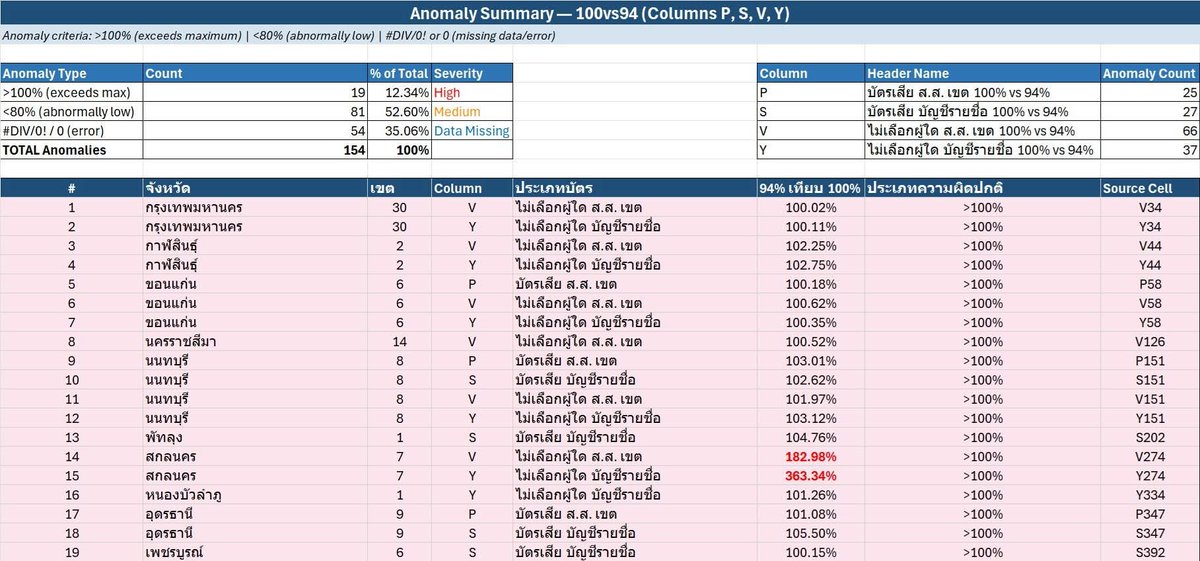Click the red 363.34% value
Screen dimensions: 1200x561
810,475
